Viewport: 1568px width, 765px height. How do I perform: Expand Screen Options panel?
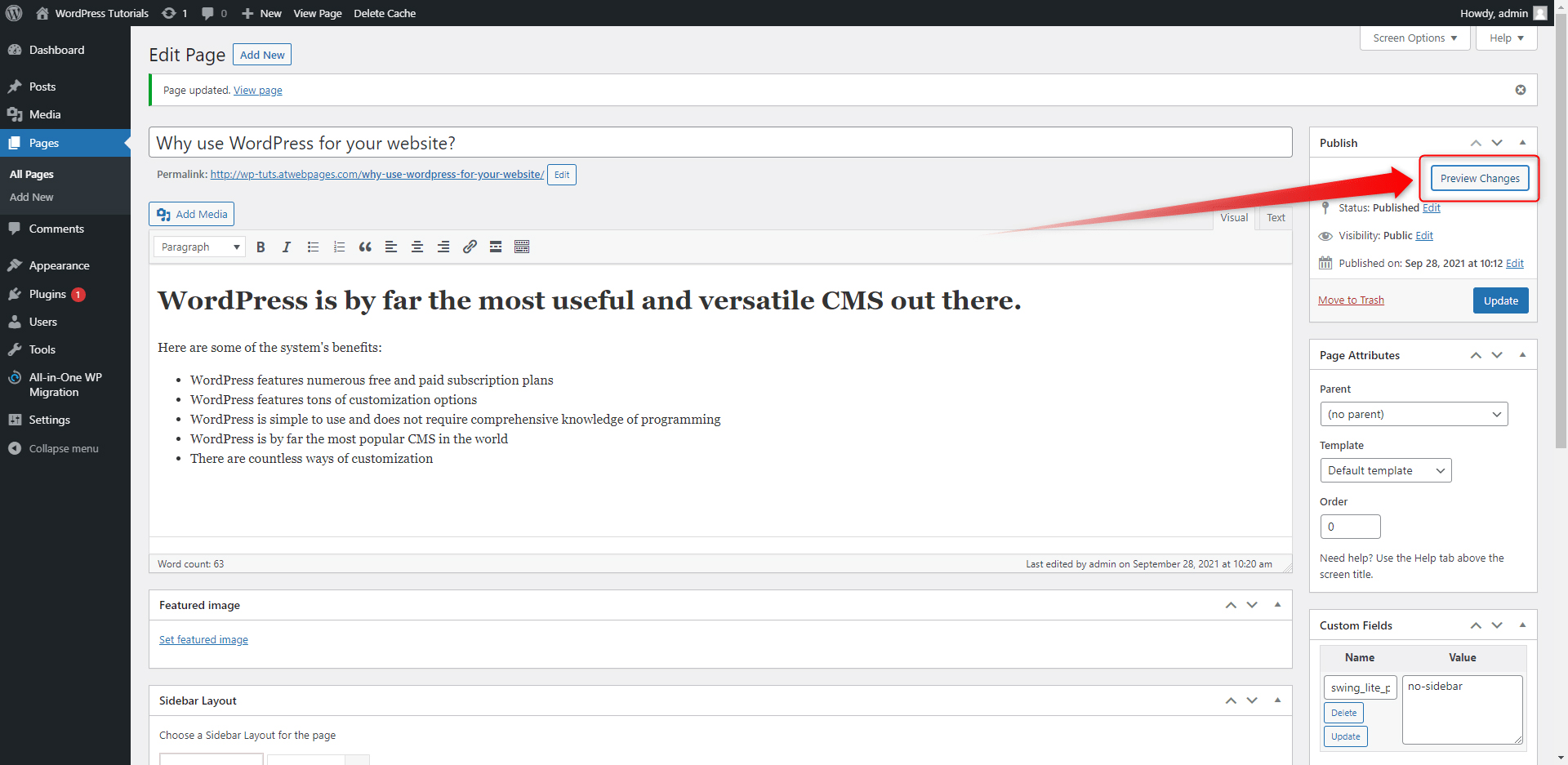click(x=1415, y=38)
